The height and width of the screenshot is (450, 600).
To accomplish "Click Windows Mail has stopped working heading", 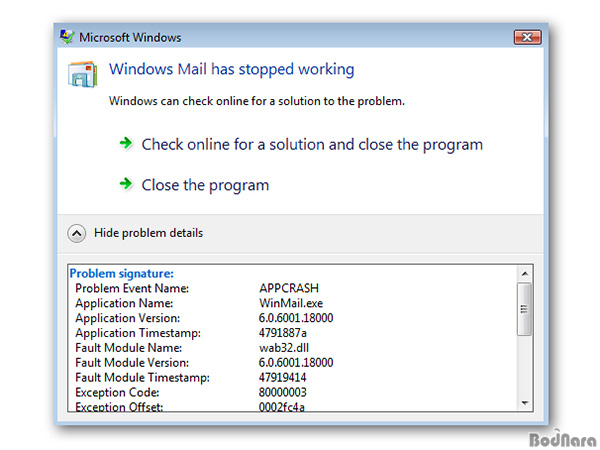I will 232,70.
